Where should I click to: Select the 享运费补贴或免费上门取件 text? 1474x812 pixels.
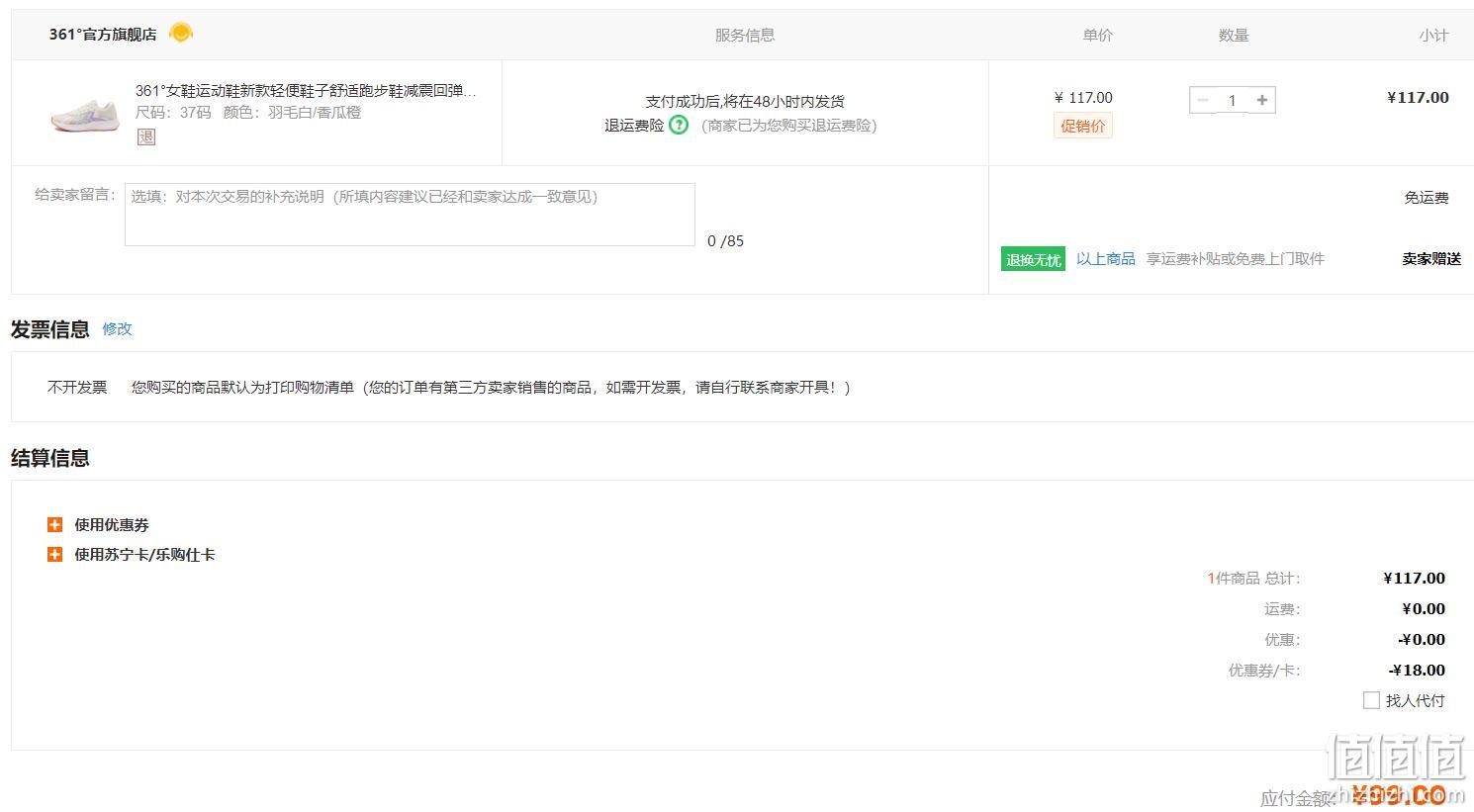[1235, 258]
